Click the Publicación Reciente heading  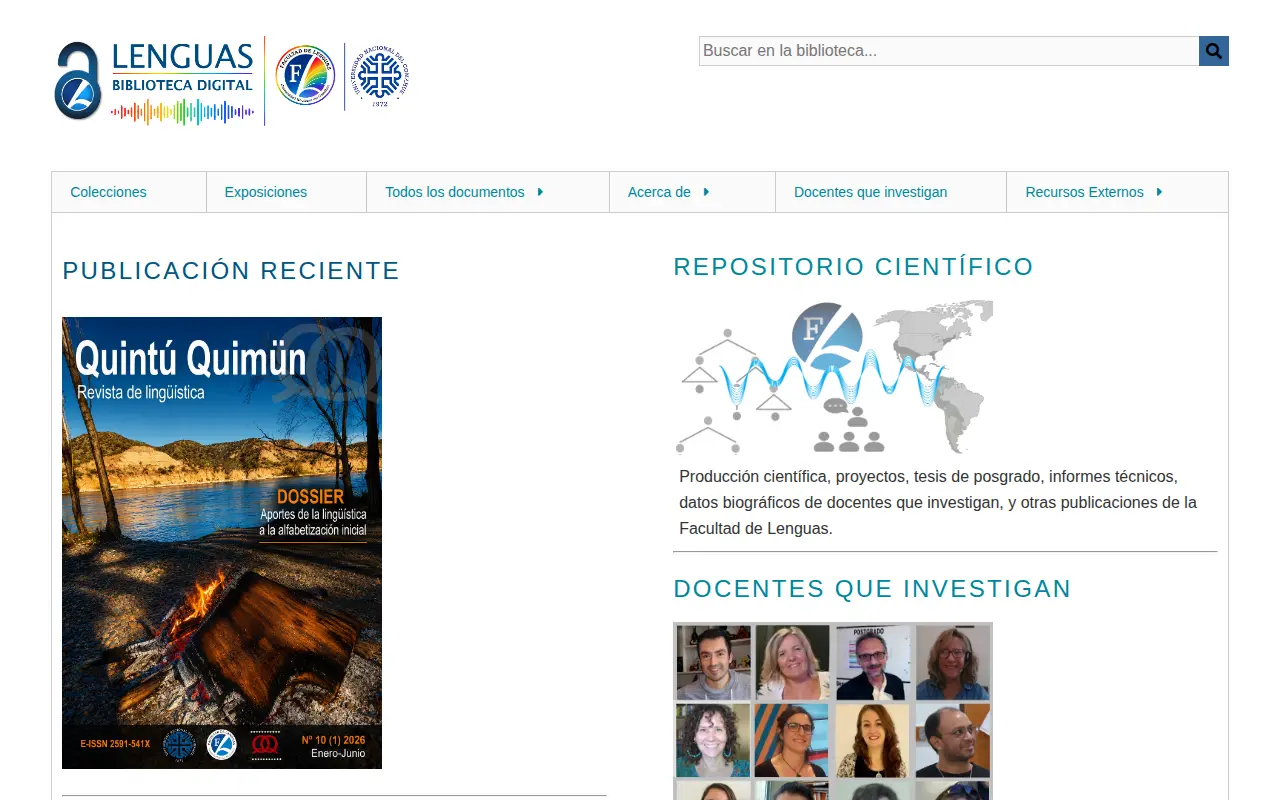point(231,271)
